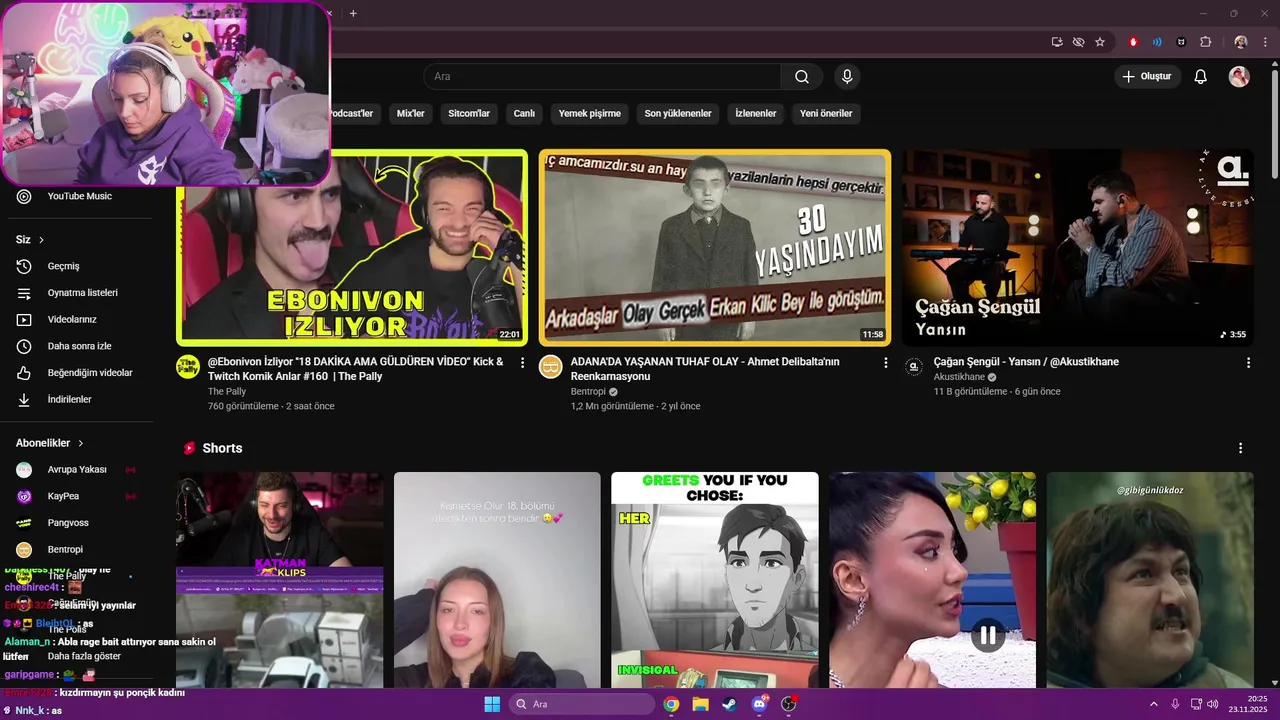The image size is (1280, 720).
Task: Click the black cat-face extension icon
Action: (1181, 42)
